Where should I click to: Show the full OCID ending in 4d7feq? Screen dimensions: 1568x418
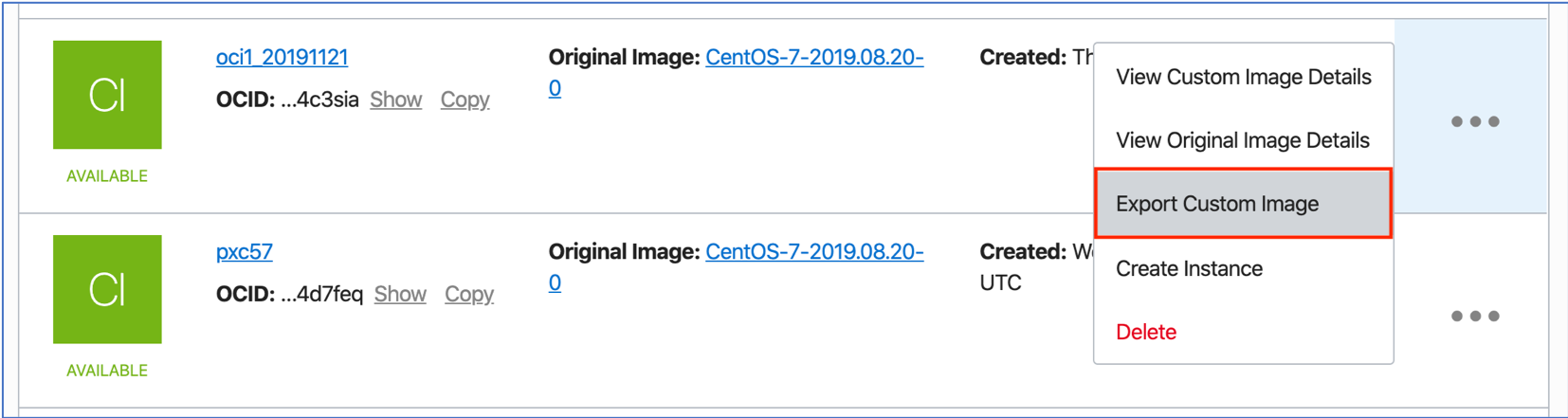point(400,294)
